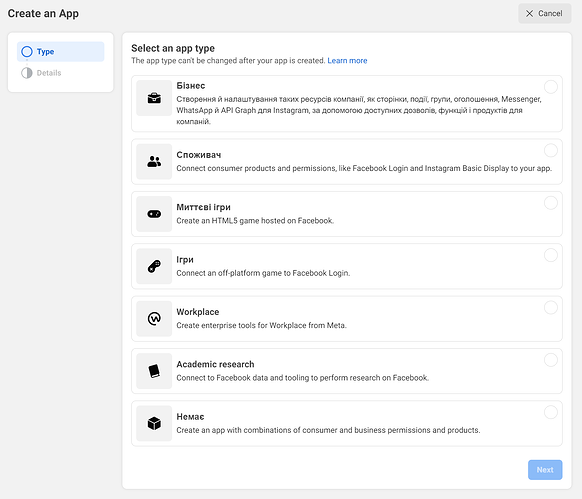Select the Миттєві ігри radio button

tap(550, 203)
